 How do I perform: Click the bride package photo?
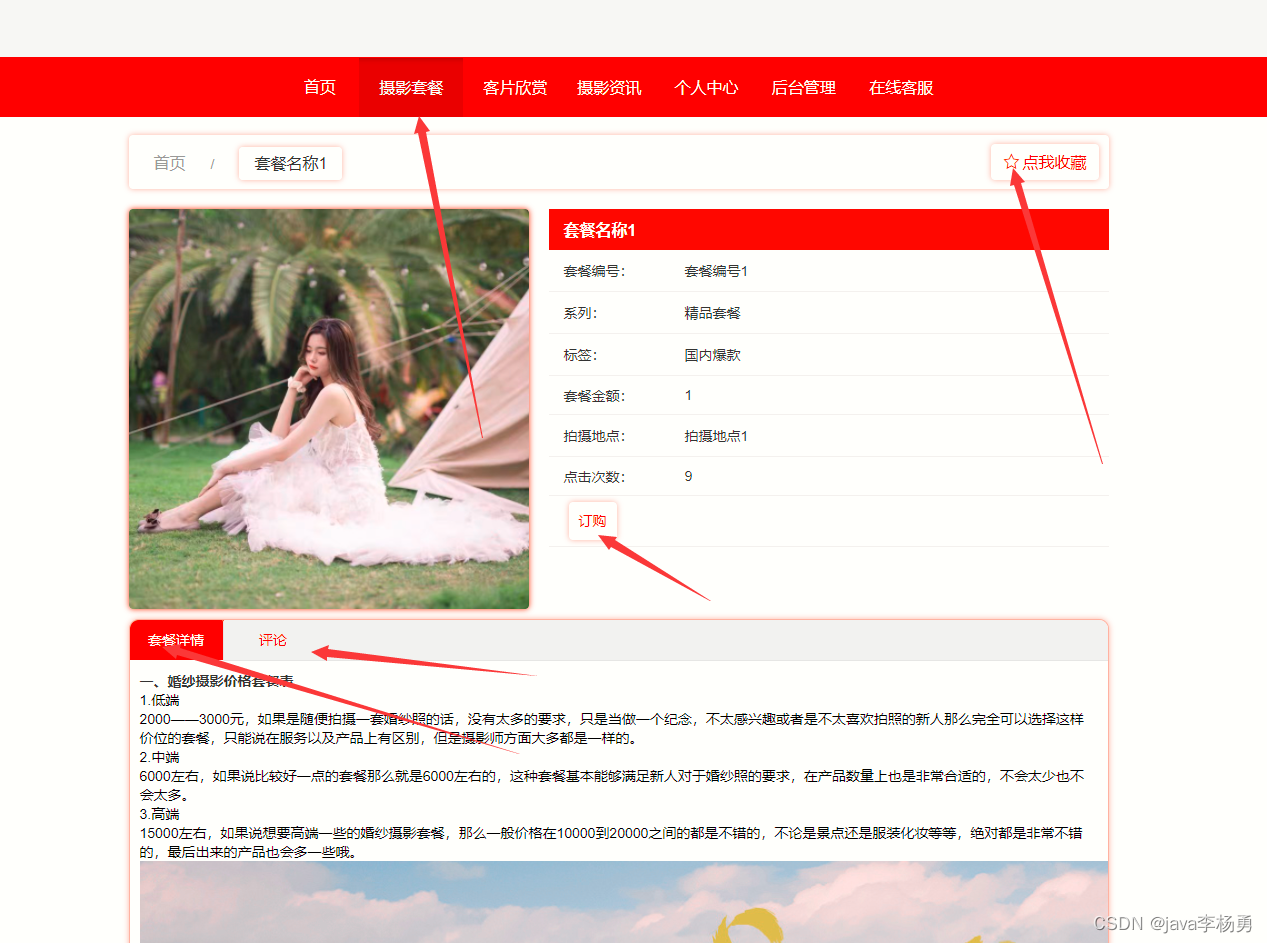click(x=329, y=409)
